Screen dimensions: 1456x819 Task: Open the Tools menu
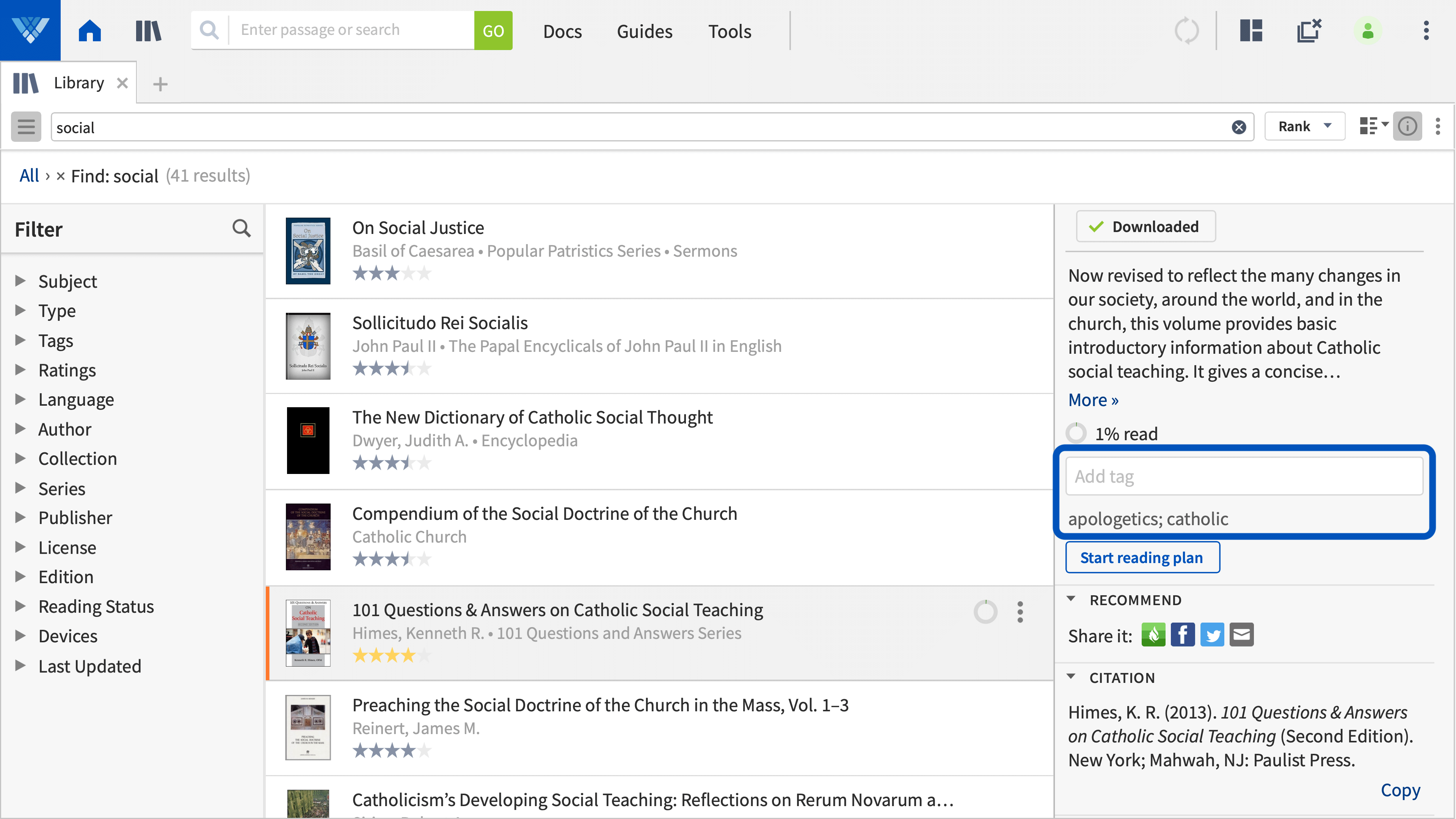pos(730,31)
